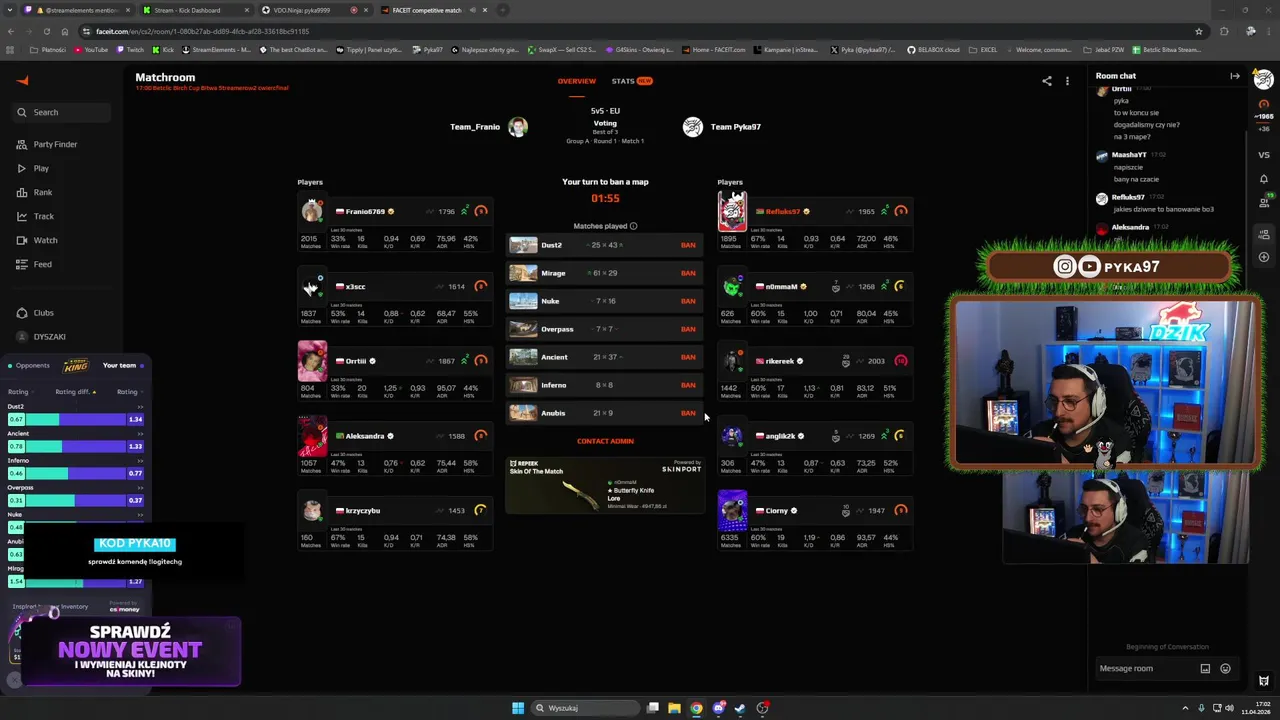Open player rikereek profile
Screen dimensions: 1280x720
tap(779, 361)
